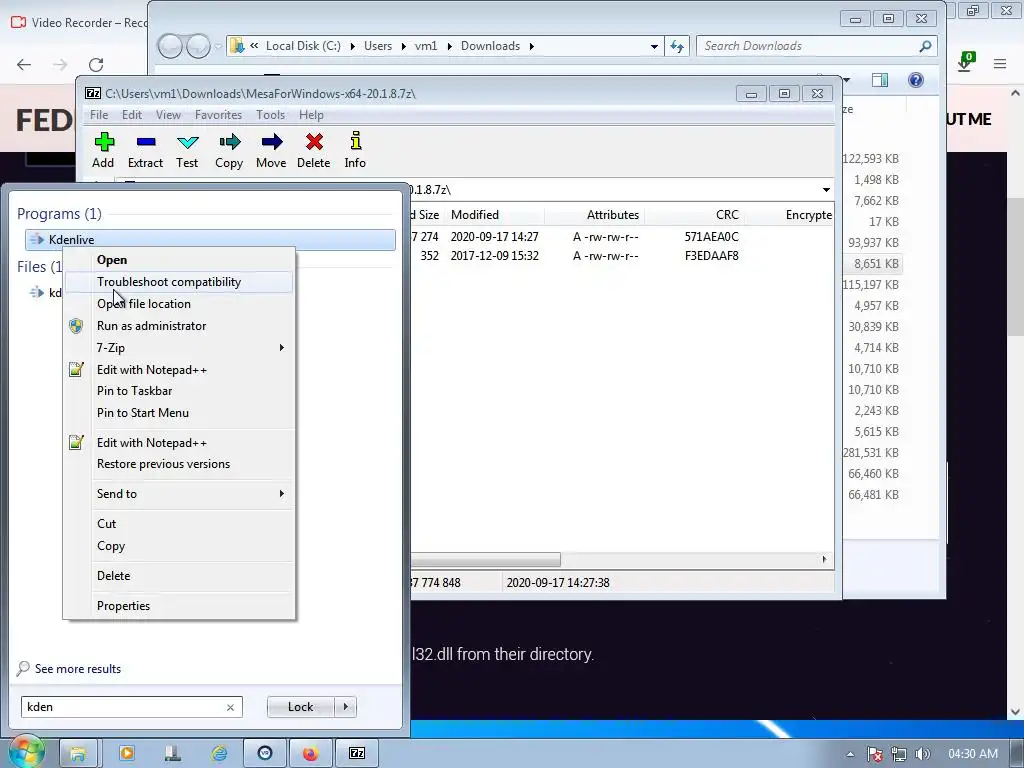Click the Action Center flag tray icon
Image resolution: width=1024 pixels, height=768 pixels.
[x=875, y=754]
